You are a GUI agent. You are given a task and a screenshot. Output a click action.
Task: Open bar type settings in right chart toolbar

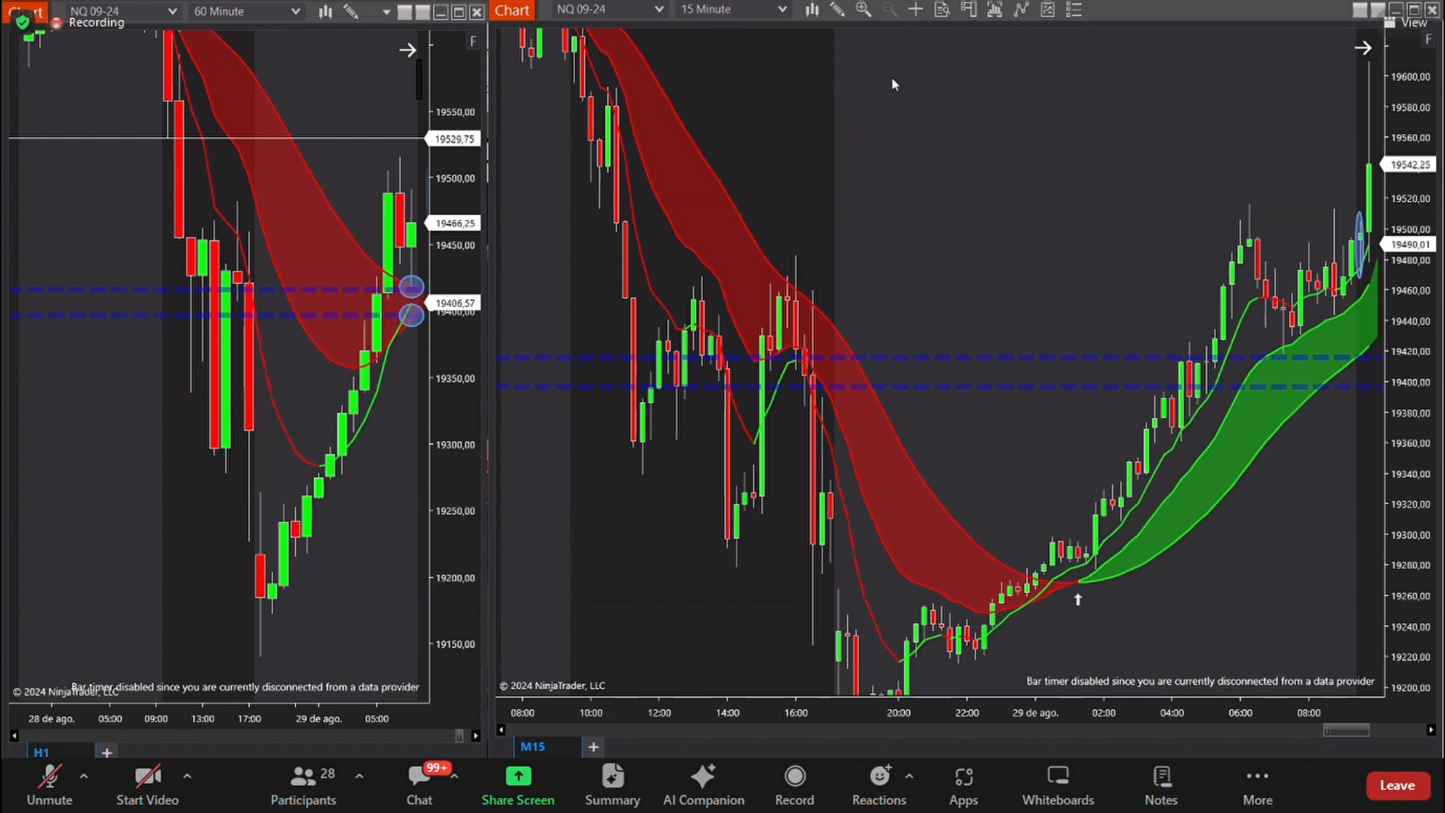point(812,10)
